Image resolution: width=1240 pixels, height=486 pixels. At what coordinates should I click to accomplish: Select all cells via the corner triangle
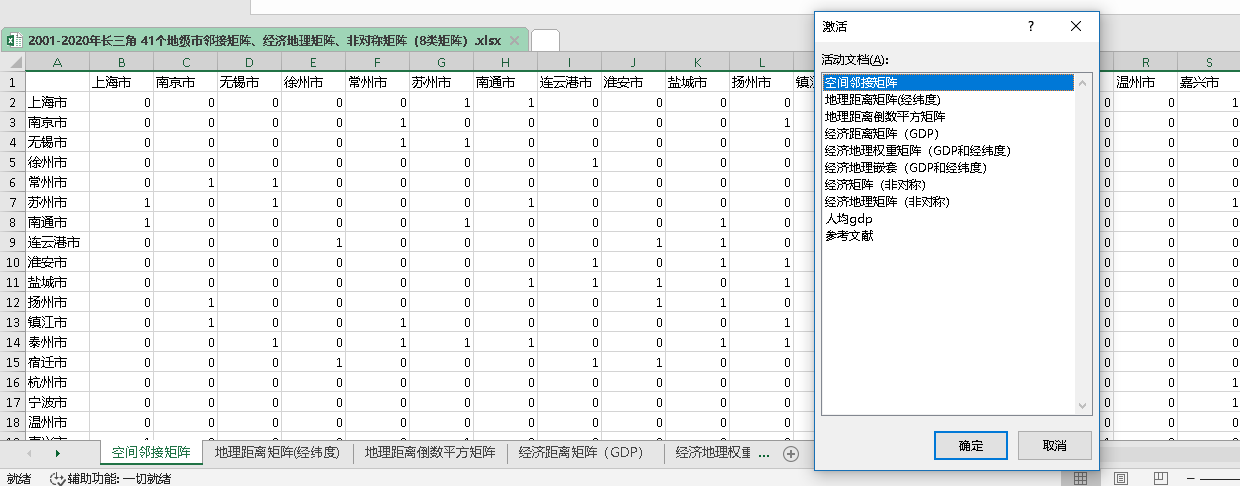point(13,62)
